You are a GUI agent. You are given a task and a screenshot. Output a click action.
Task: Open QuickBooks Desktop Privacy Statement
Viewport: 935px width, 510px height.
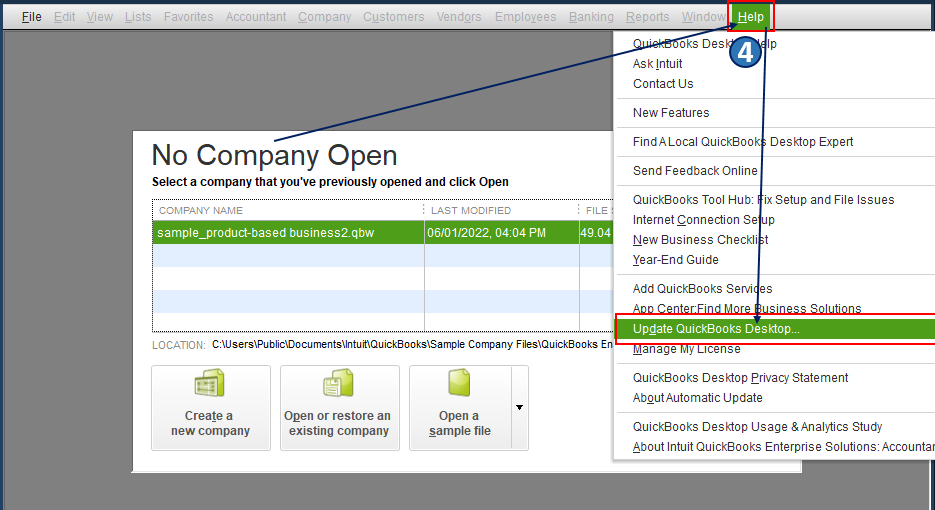[x=740, y=378]
